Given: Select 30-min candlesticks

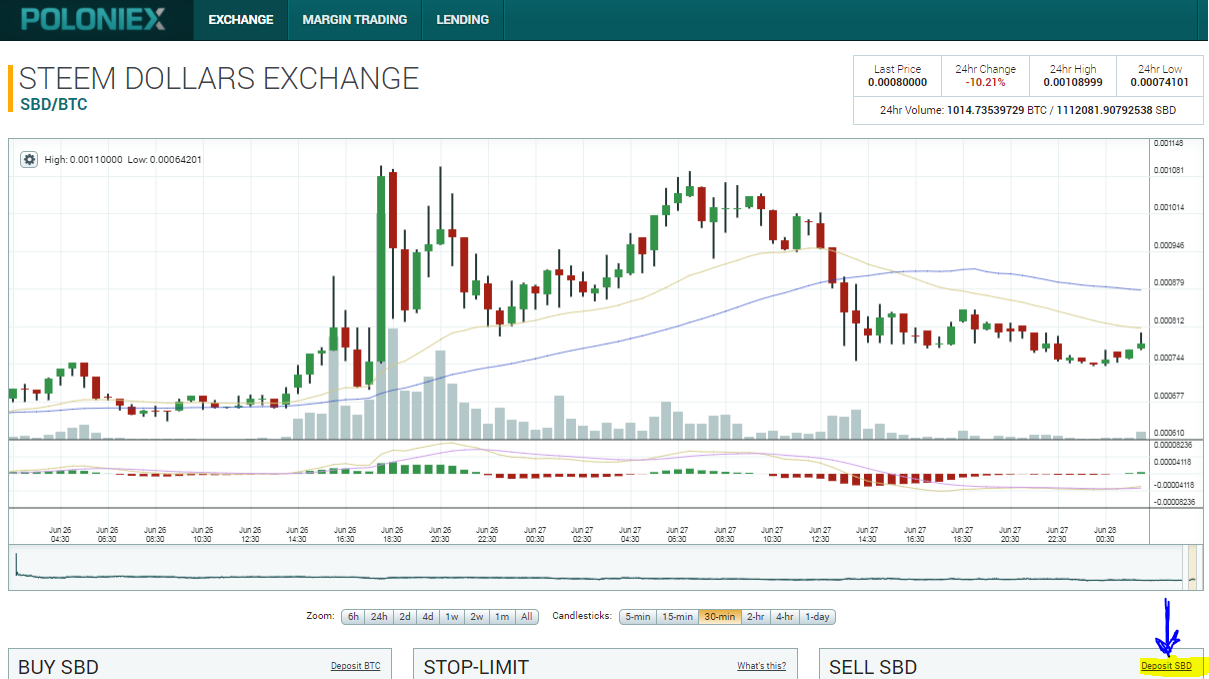Looking at the screenshot, I should coord(720,616).
